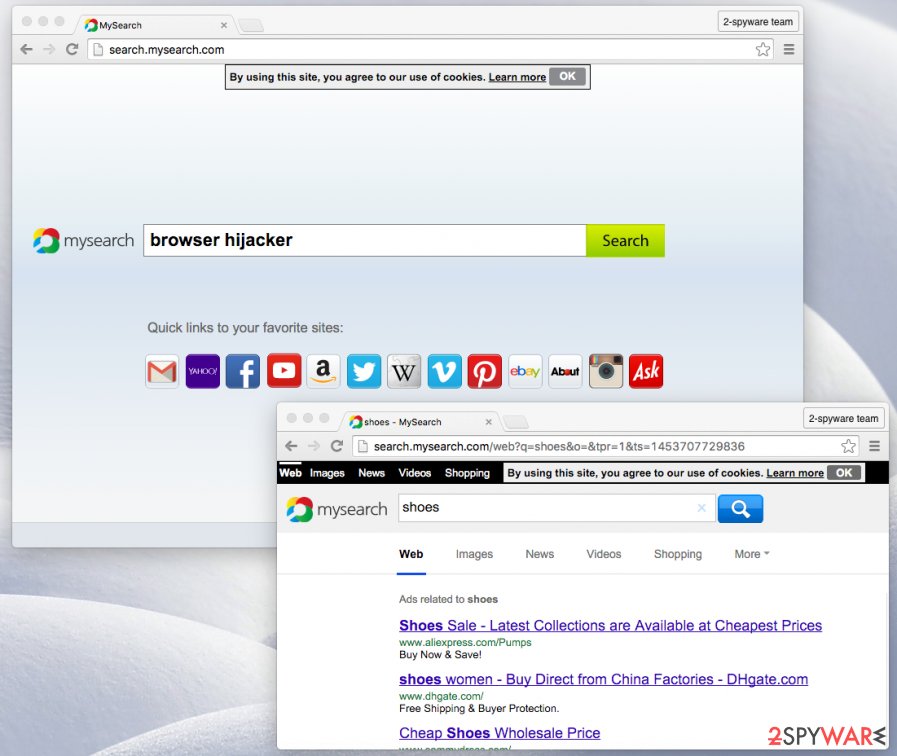Switch to the Images results tab below the search box
The height and width of the screenshot is (756, 897).
tap(474, 554)
